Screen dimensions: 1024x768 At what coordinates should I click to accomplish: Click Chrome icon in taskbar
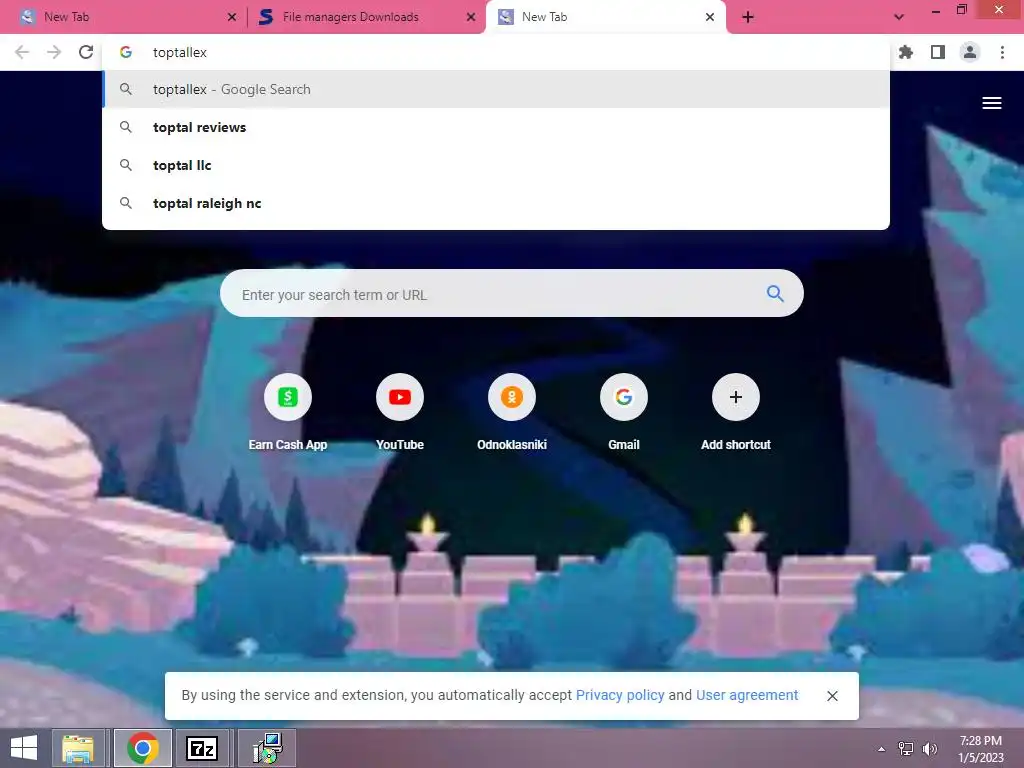(143, 748)
